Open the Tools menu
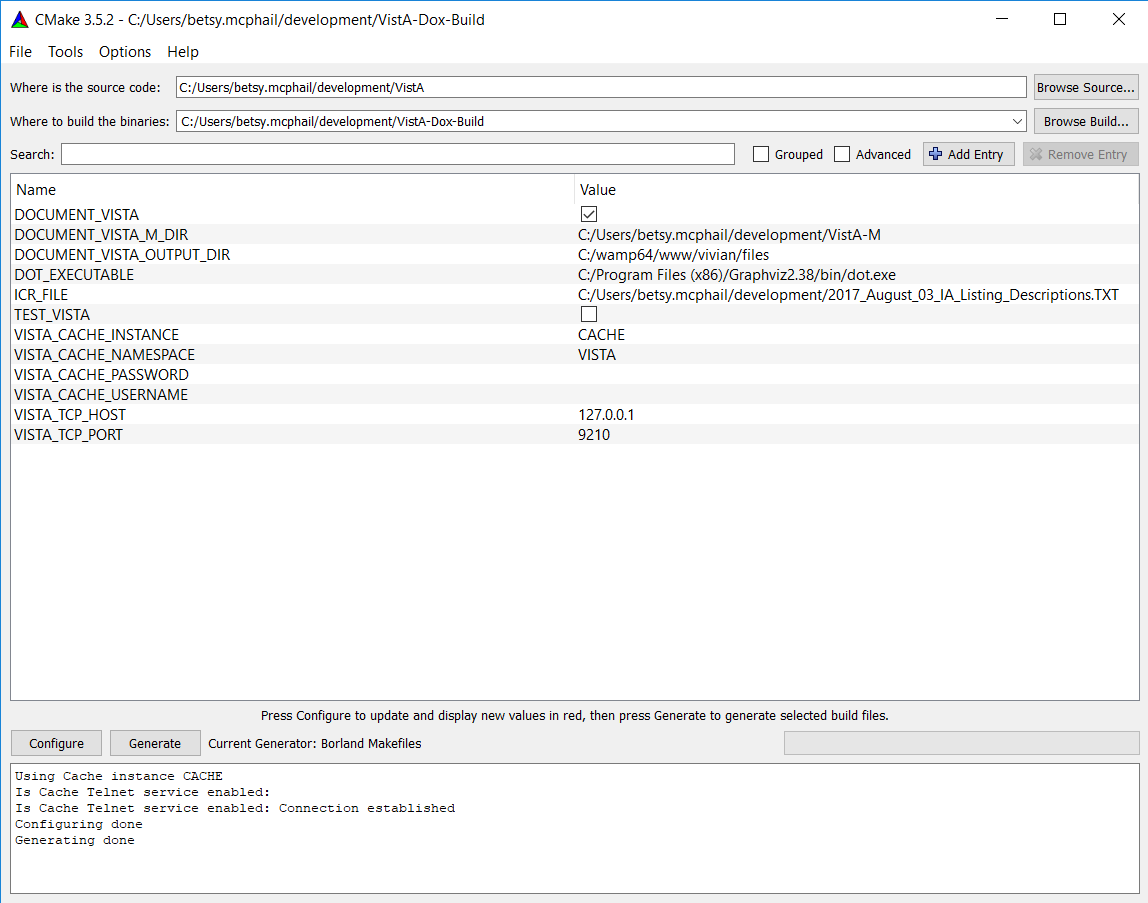Viewport: 1148px width, 903px height. pyautogui.click(x=66, y=52)
